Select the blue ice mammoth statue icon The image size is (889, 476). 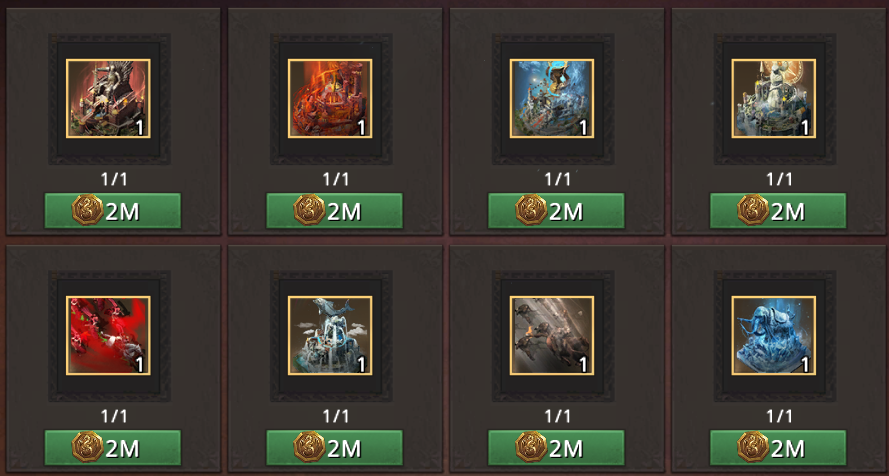(774, 335)
